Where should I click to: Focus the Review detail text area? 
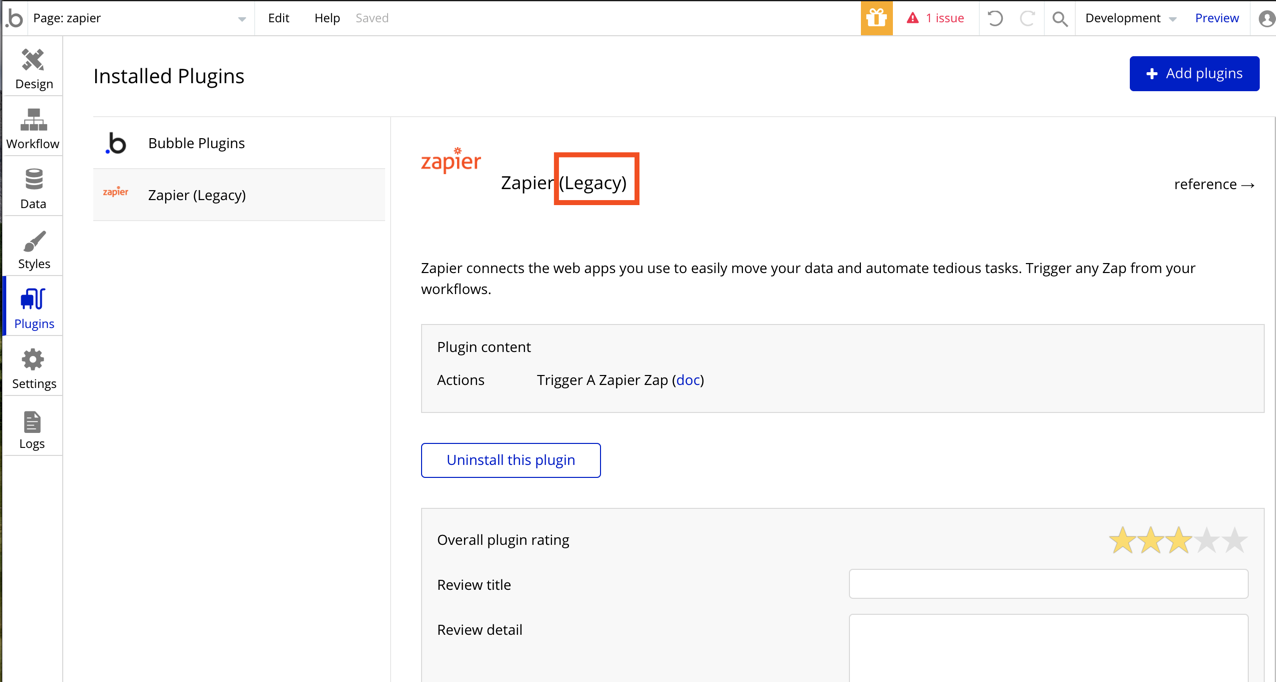[x=1048, y=648]
